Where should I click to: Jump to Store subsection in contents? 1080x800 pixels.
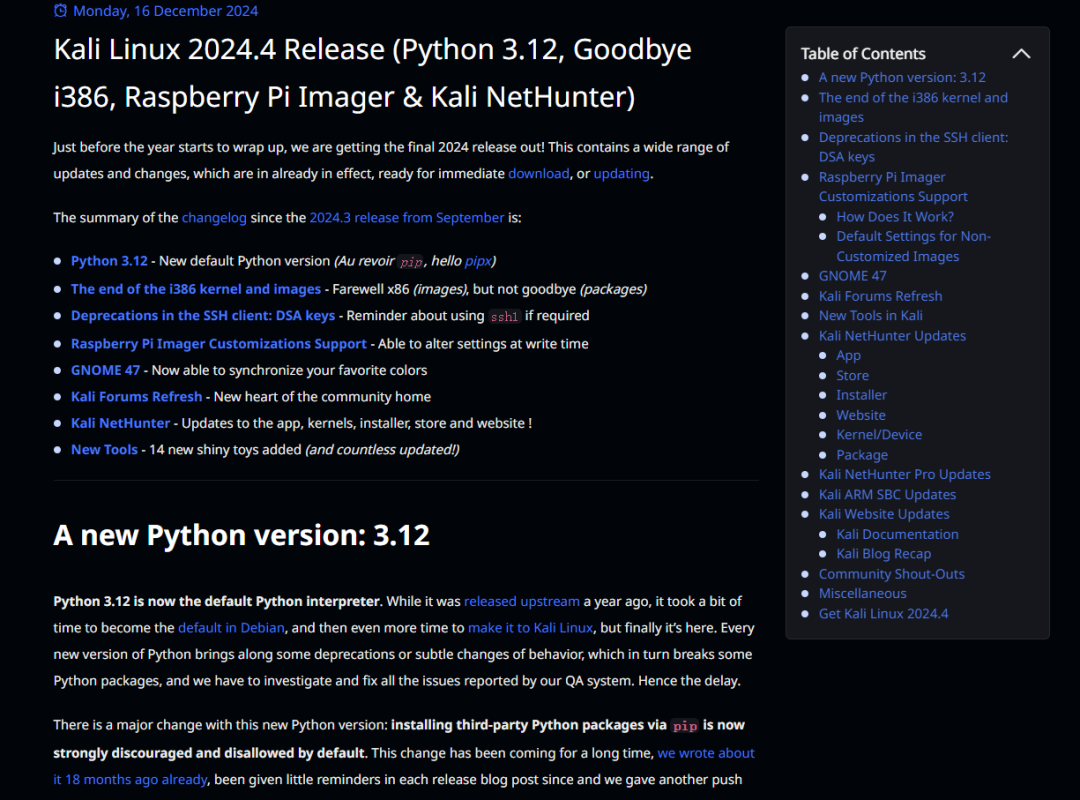tap(852, 376)
